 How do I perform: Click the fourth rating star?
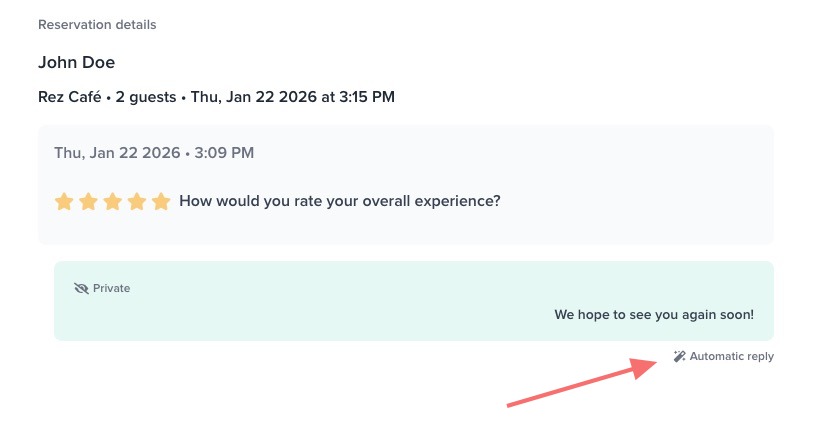pyautogui.click(x=136, y=202)
